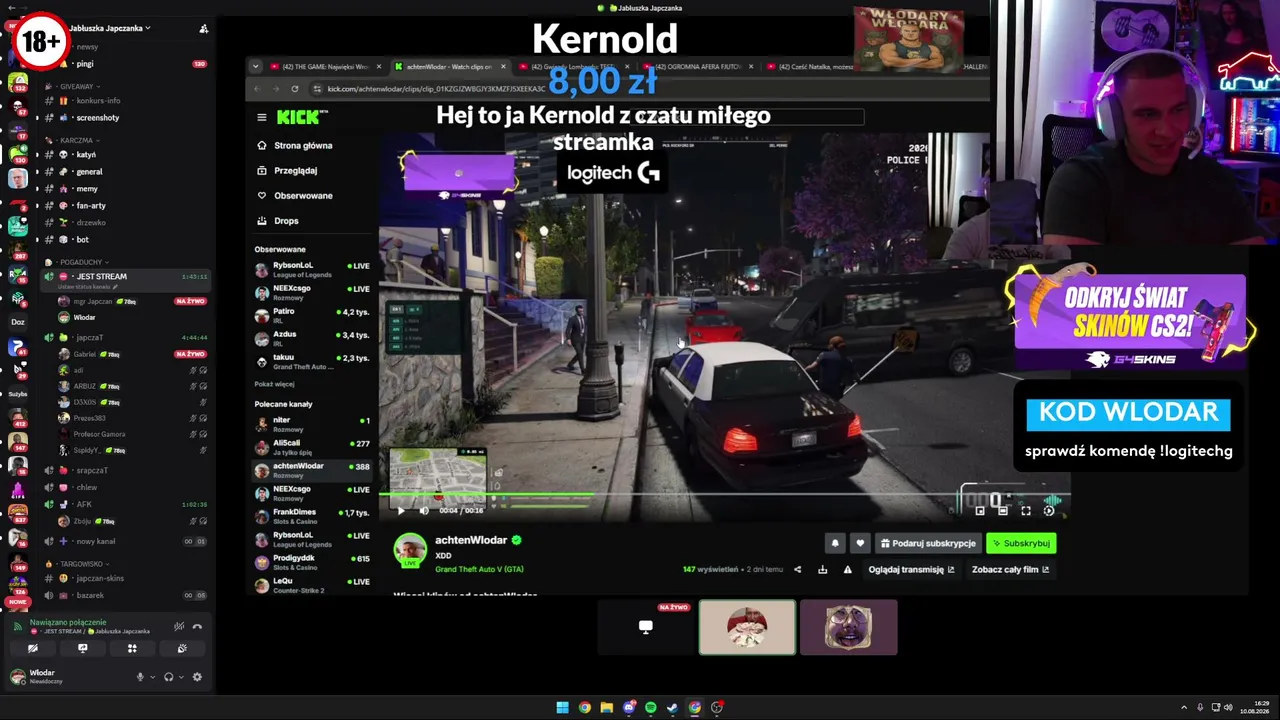Download the clip with download icon
This screenshot has width=1280, height=720.
(x=822, y=570)
